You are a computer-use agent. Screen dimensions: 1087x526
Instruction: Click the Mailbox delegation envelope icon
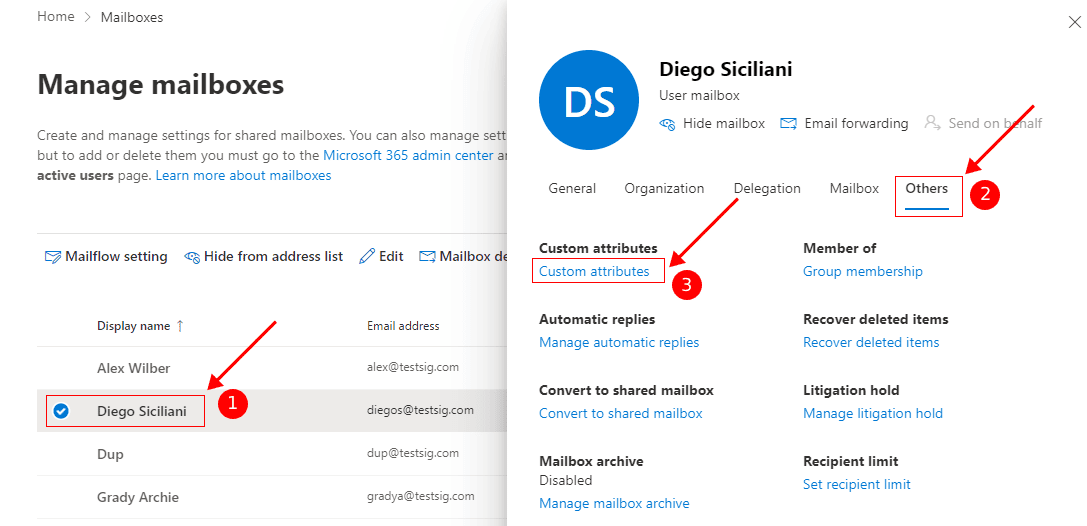click(x=427, y=257)
